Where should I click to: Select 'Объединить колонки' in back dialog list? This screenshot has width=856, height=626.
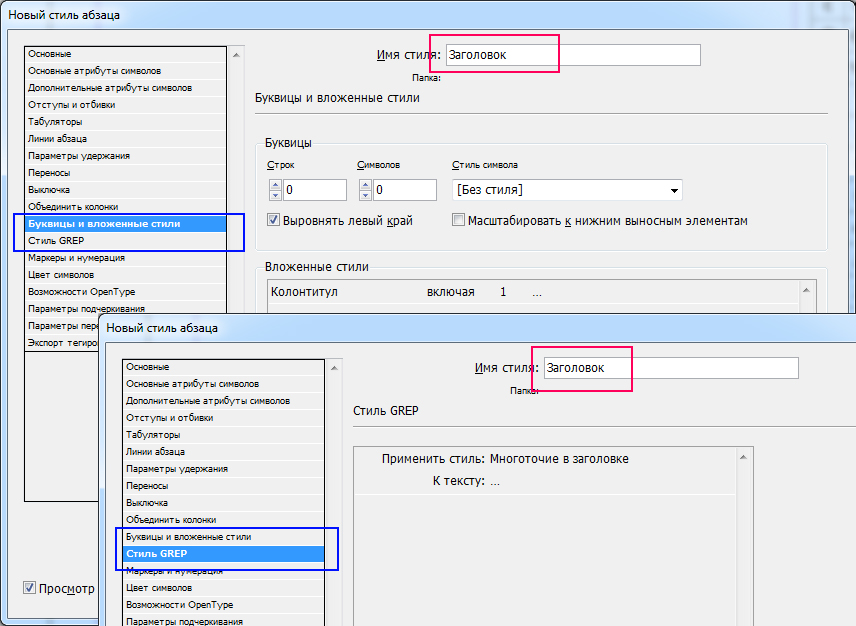(126, 206)
